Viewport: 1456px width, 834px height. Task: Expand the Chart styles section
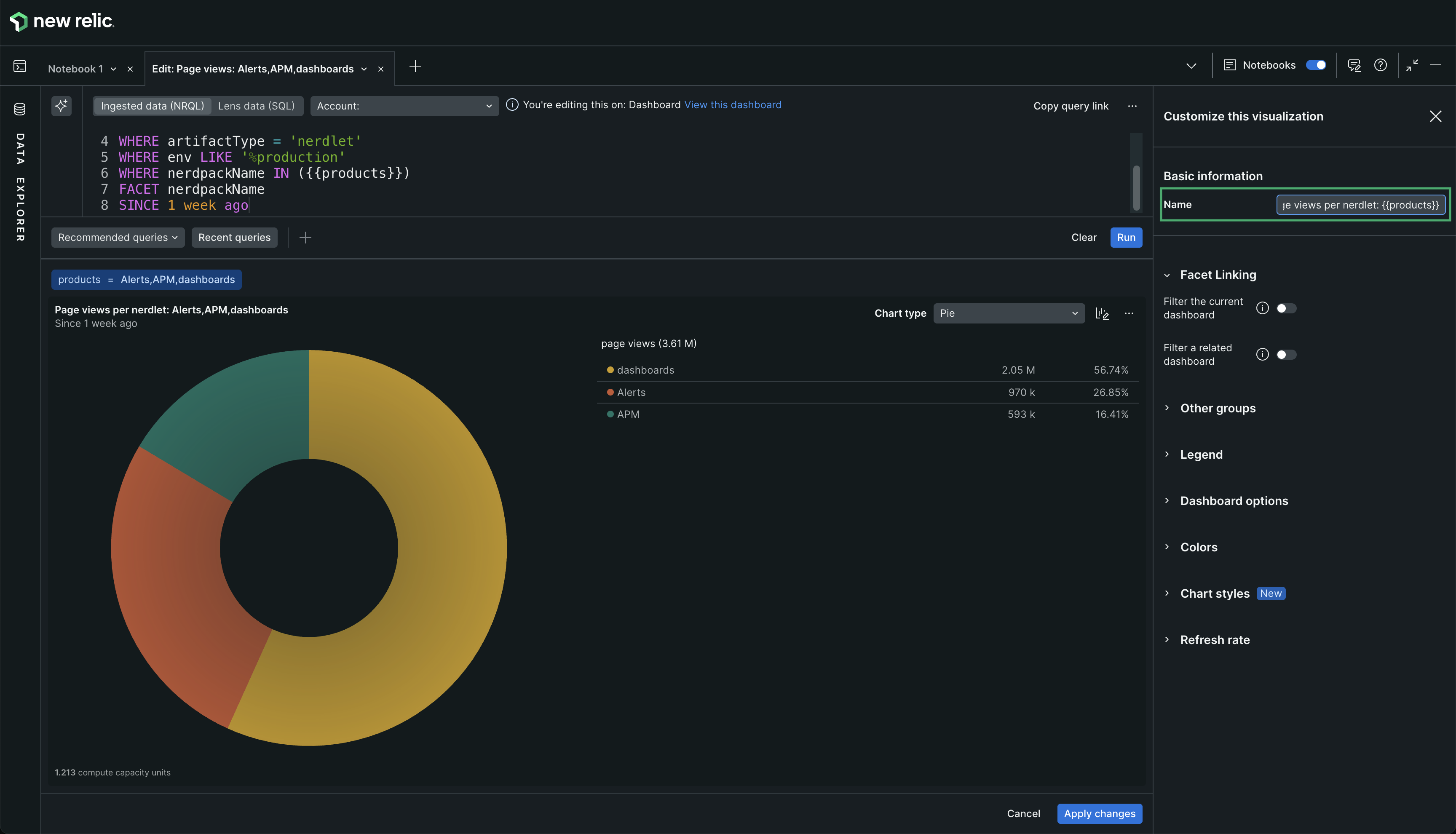click(x=1214, y=593)
